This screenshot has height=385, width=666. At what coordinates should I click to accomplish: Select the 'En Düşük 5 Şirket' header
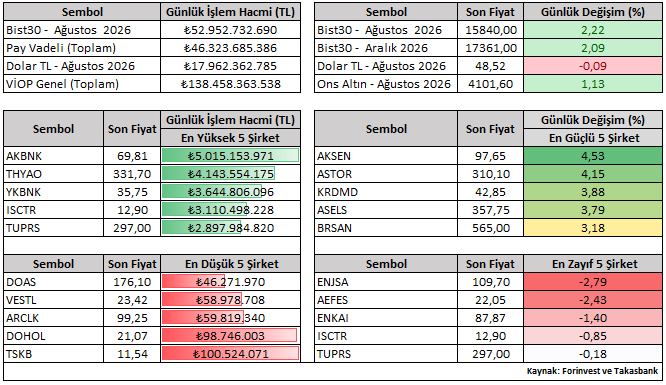[230, 264]
